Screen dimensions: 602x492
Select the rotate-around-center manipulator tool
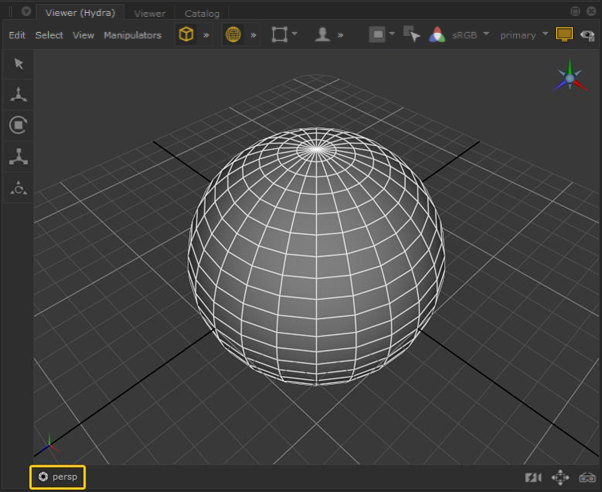[18, 187]
